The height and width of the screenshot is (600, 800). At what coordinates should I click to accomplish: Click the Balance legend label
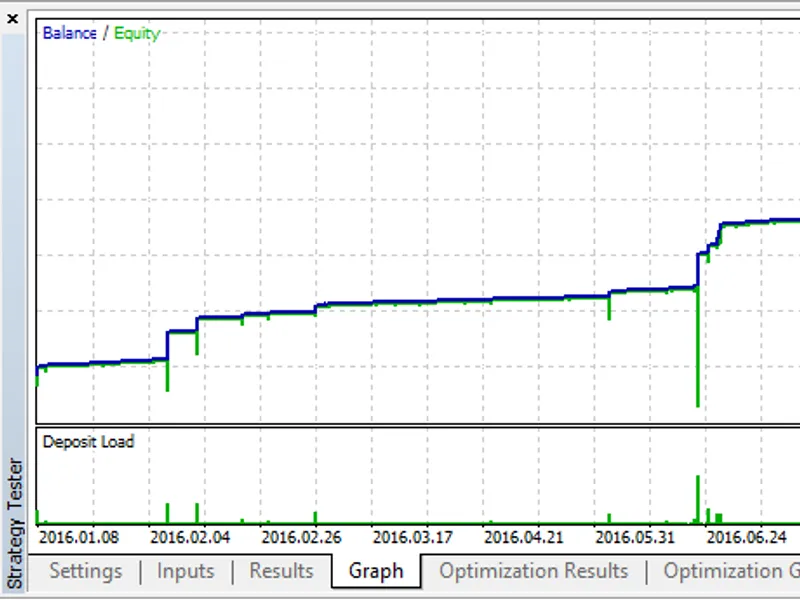click(x=69, y=33)
